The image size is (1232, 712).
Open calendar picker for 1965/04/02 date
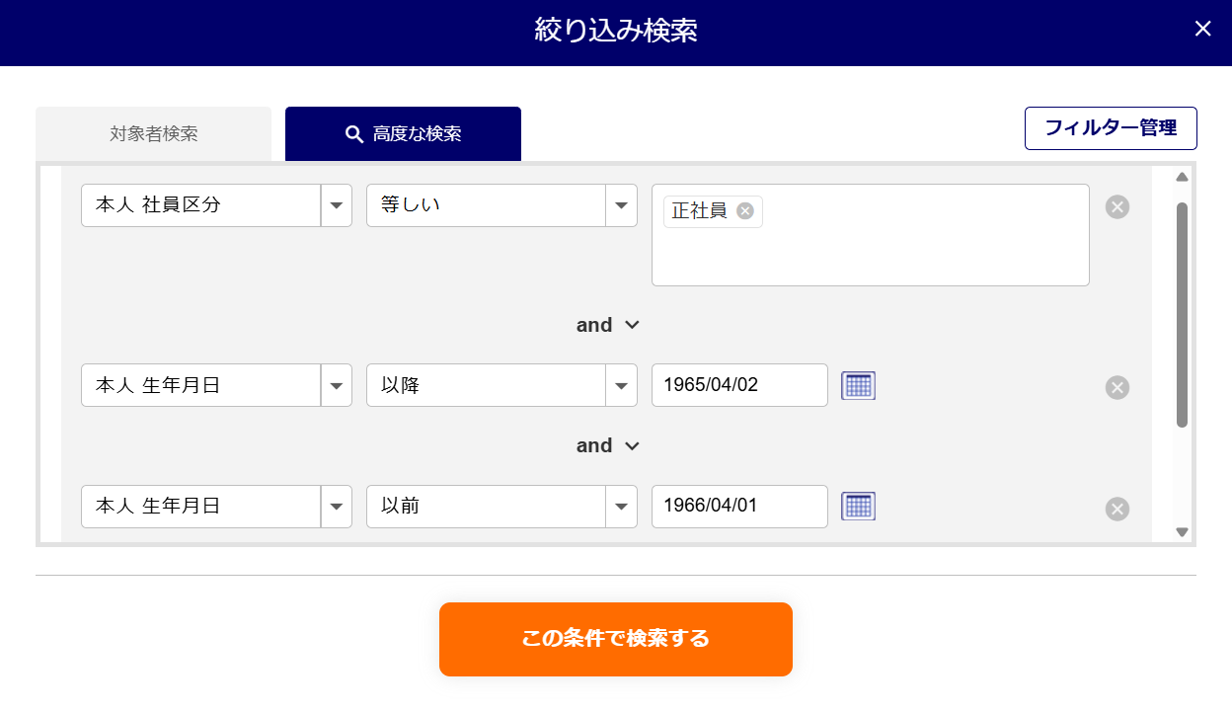point(858,385)
